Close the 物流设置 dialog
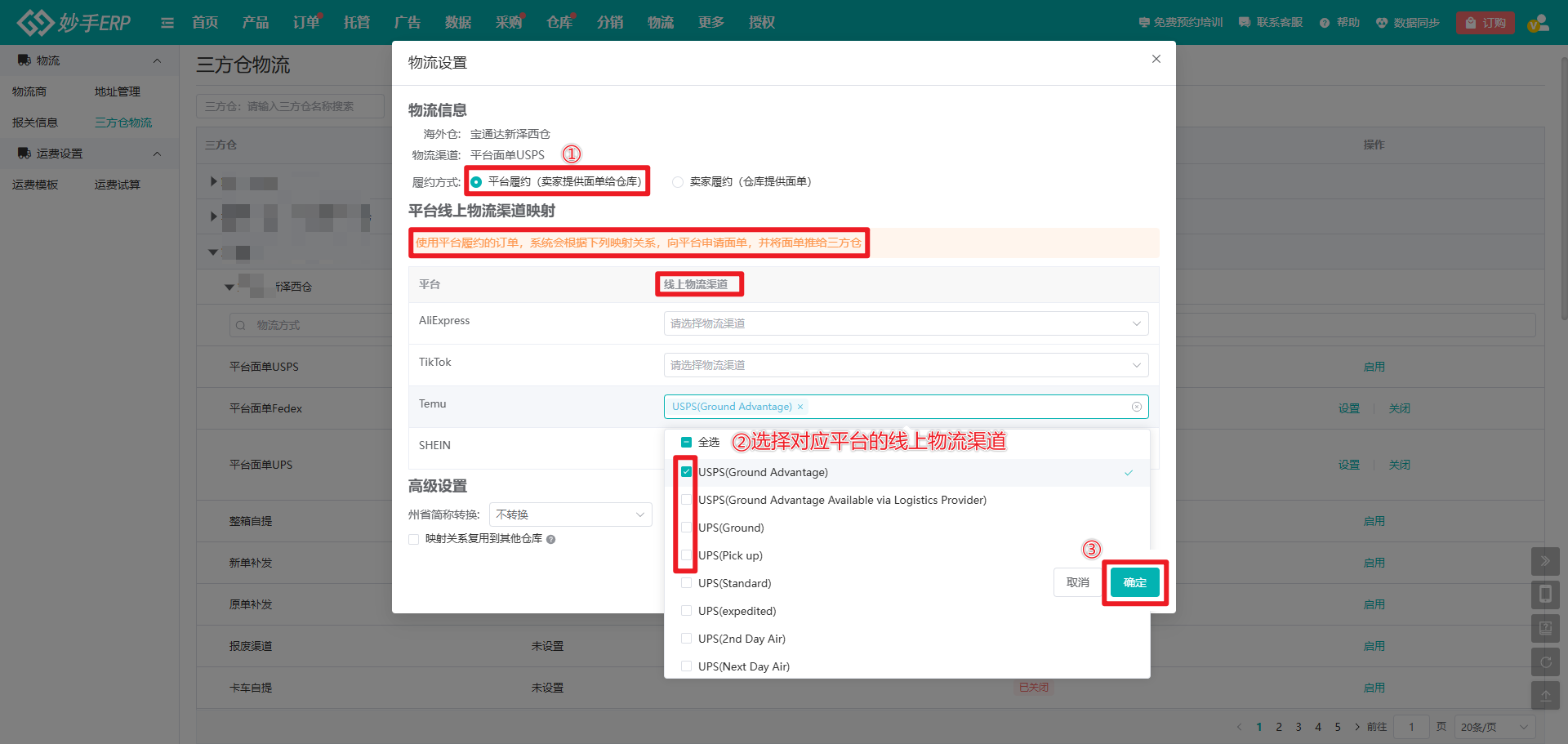This screenshot has width=1568, height=744. 1156,59
